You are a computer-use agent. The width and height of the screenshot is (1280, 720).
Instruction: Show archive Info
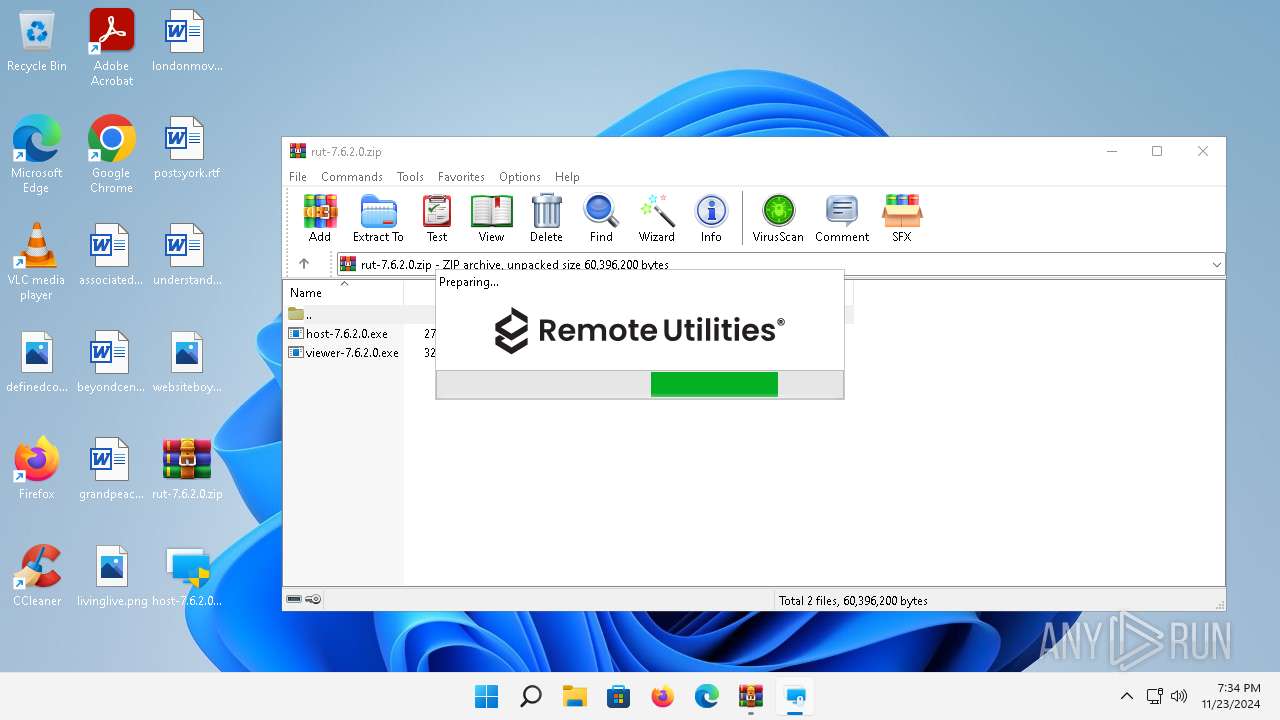coord(711,218)
